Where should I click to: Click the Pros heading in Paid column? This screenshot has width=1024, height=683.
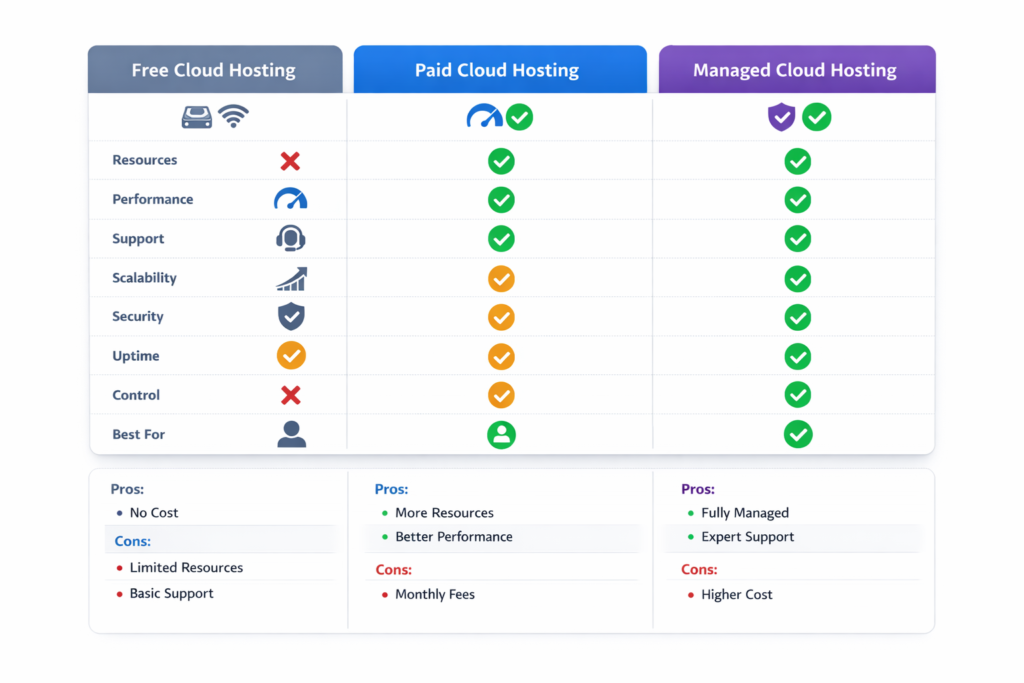pos(391,489)
